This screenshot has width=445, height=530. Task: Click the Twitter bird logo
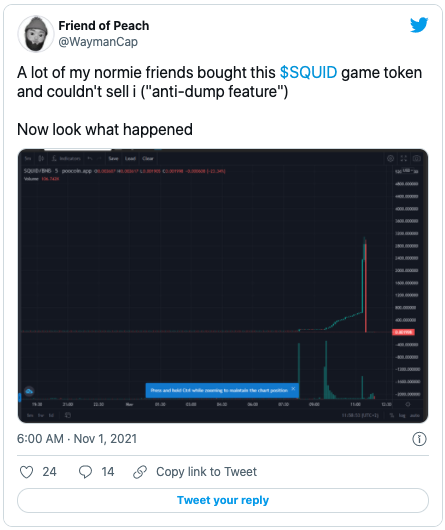point(419,25)
